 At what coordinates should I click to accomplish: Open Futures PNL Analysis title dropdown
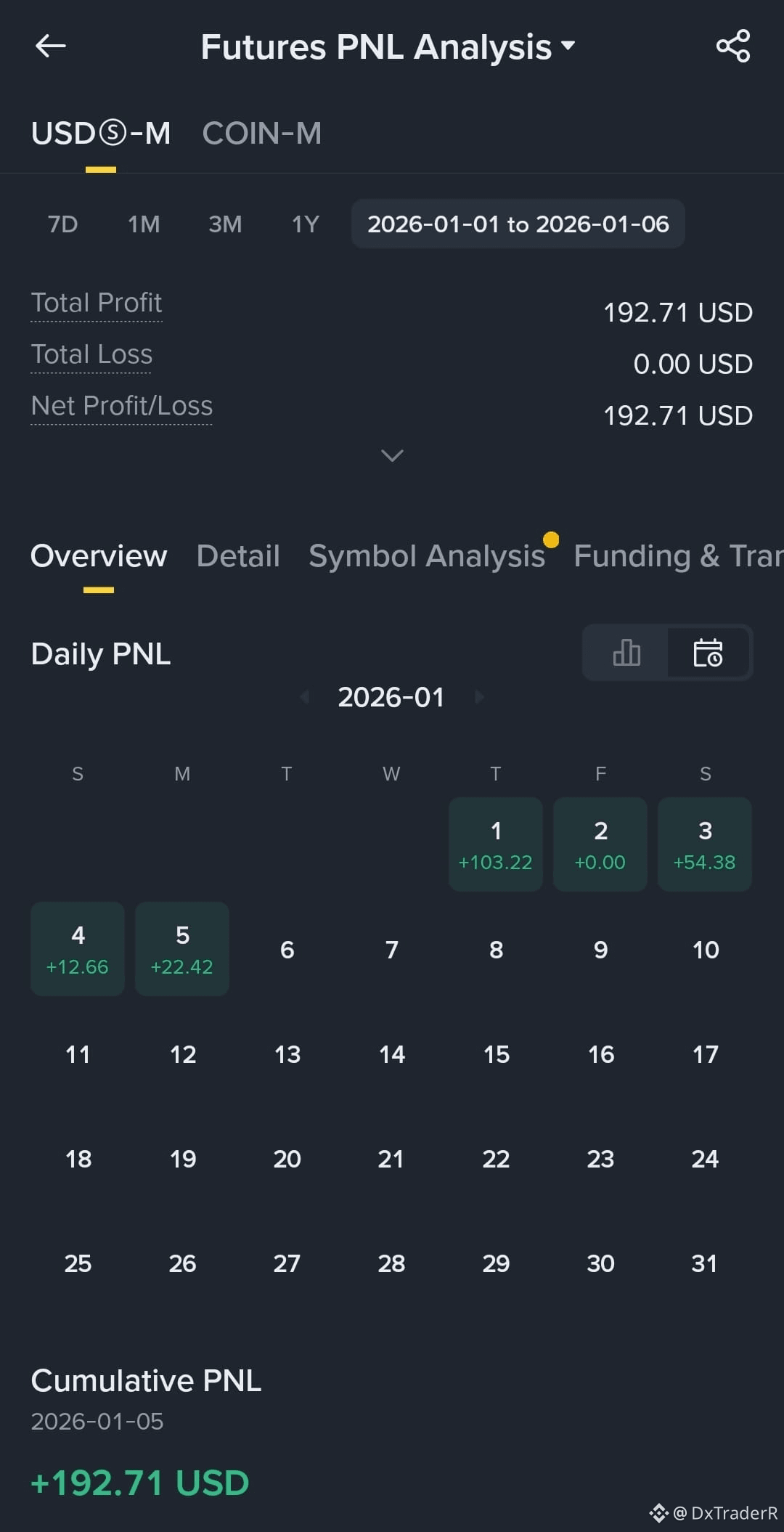[388, 47]
